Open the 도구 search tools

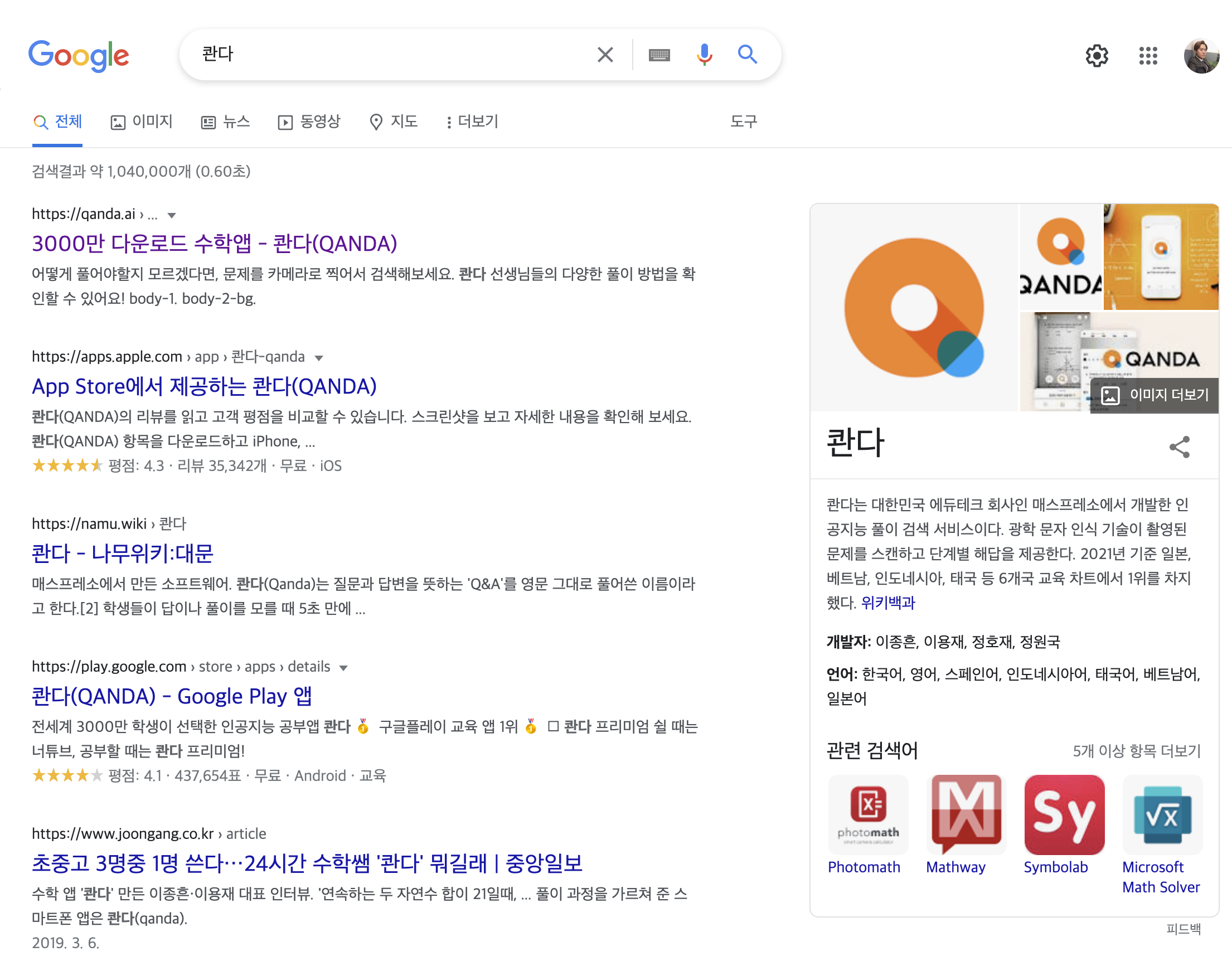(743, 122)
